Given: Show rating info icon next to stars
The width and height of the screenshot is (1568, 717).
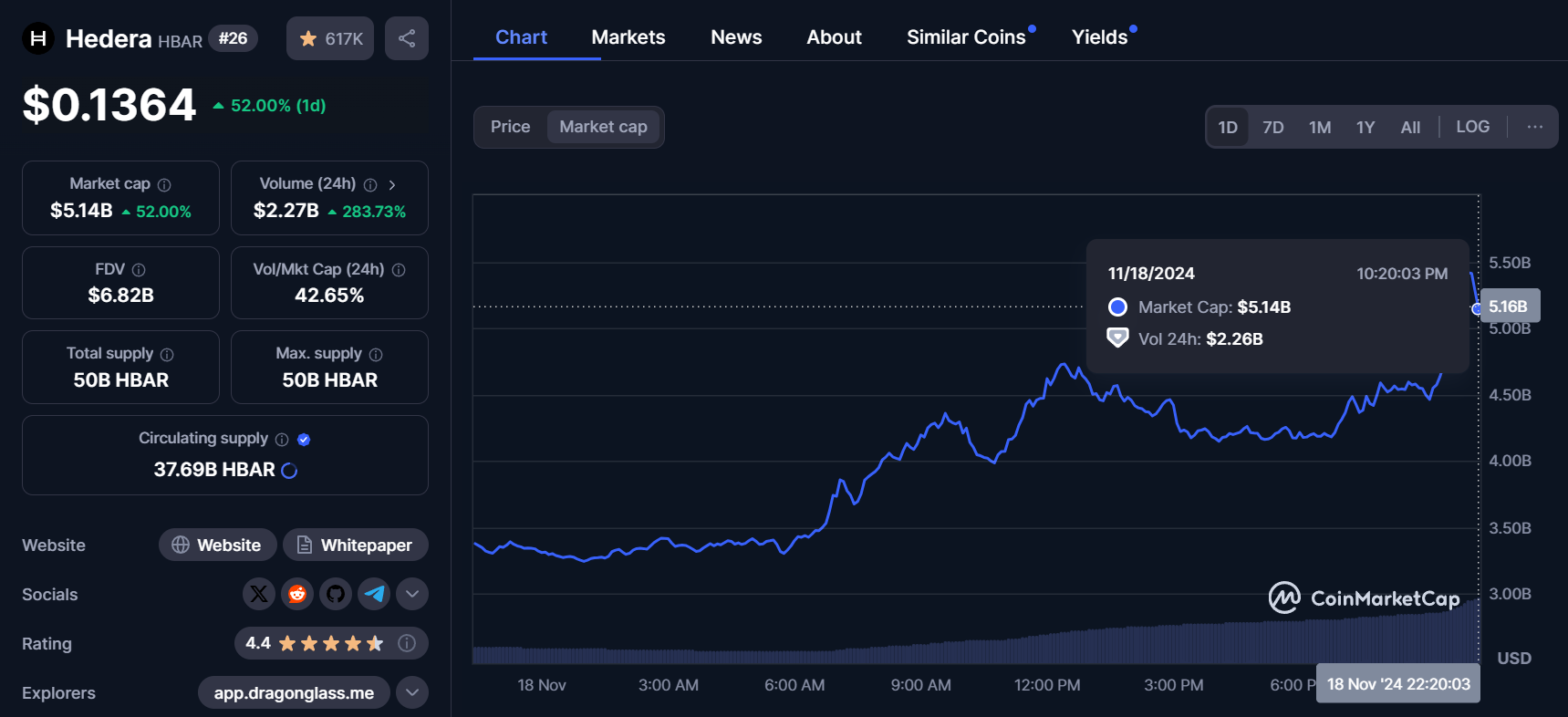Looking at the screenshot, I should 407,643.
